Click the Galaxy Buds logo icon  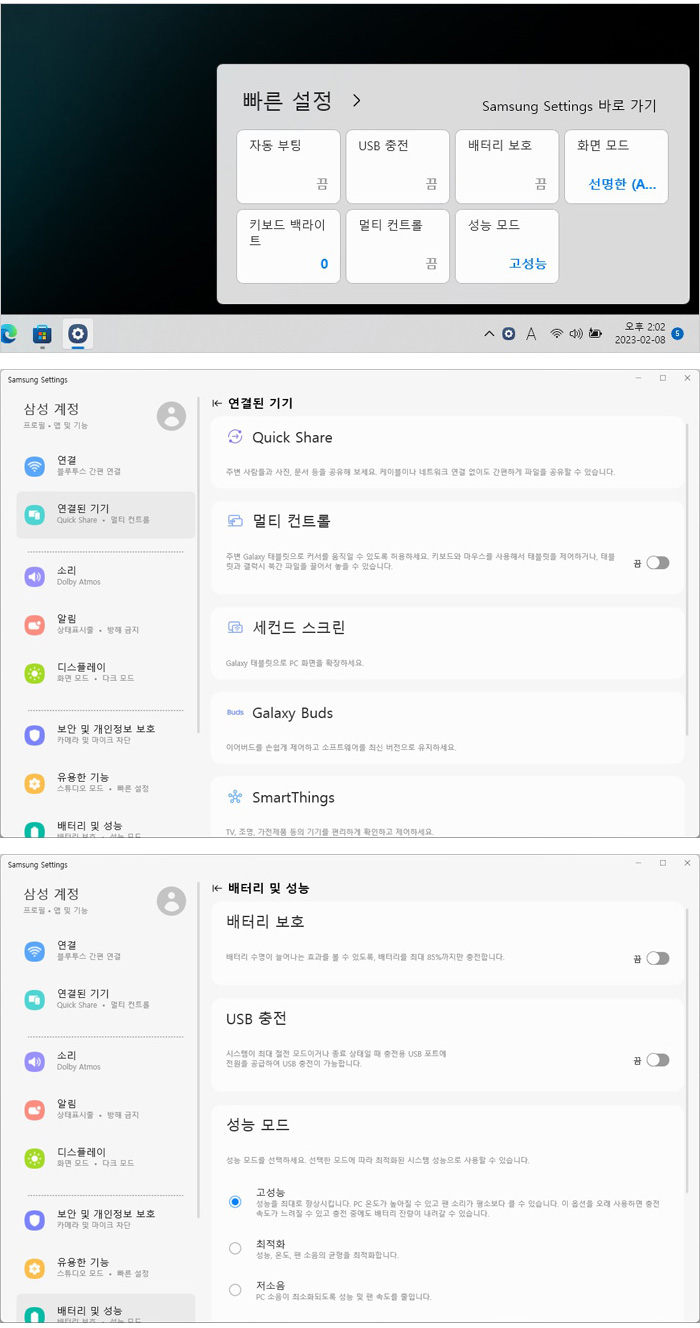[235, 713]
